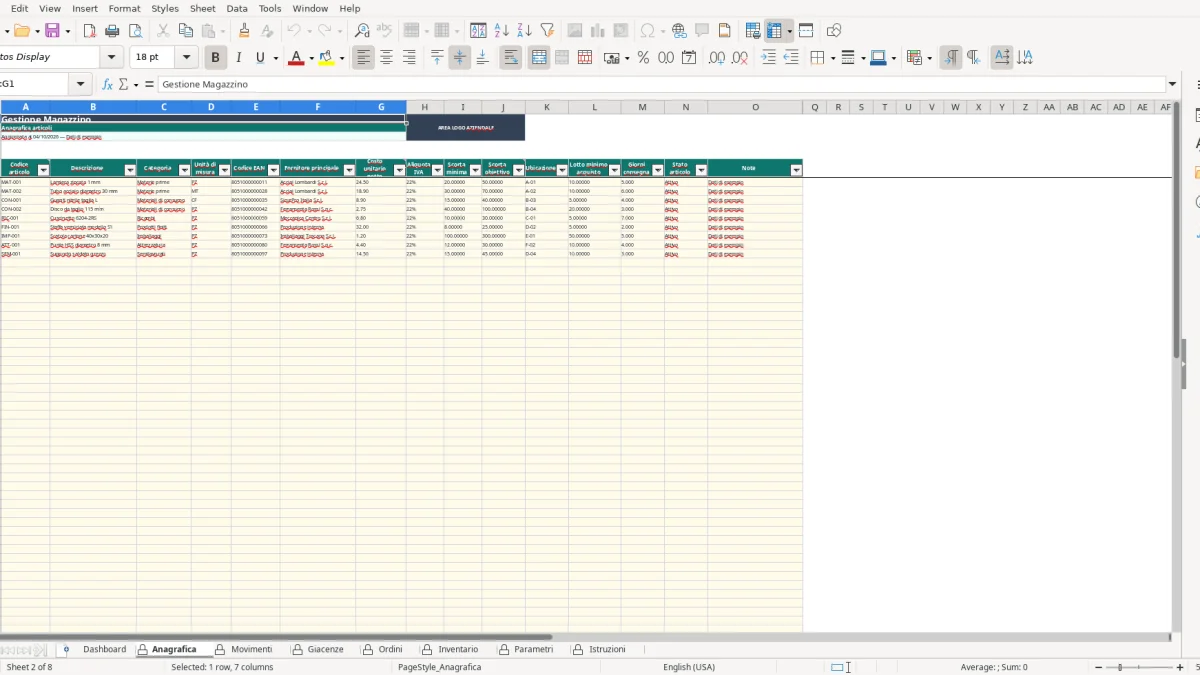Format the selection as date

(689, 58)
